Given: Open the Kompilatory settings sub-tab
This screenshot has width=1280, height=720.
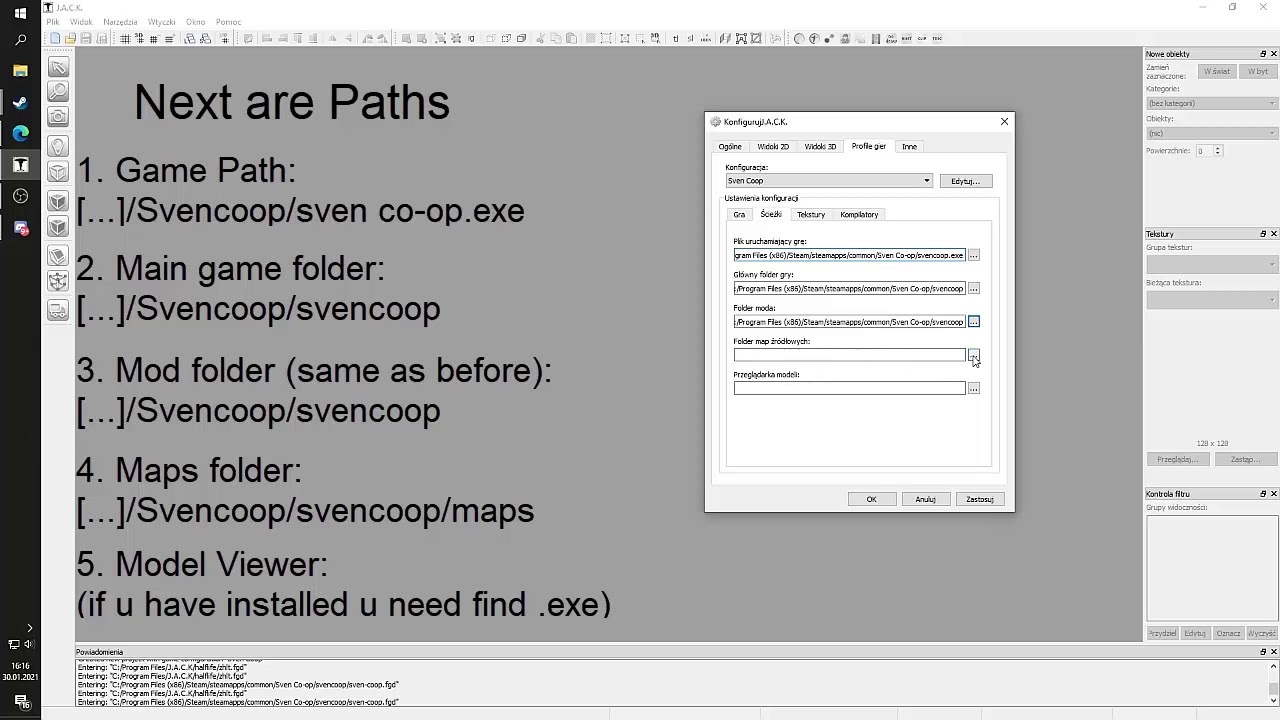Looking at the screenshot, I should (x=859, y=215).
